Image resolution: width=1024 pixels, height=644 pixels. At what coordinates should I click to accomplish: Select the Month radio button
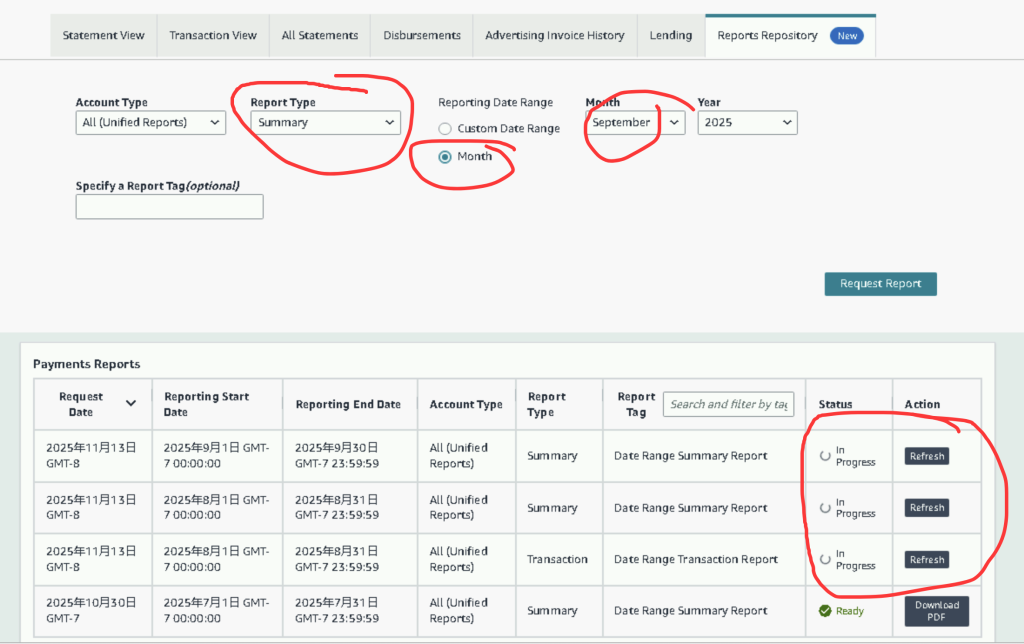tap(445, 157)
